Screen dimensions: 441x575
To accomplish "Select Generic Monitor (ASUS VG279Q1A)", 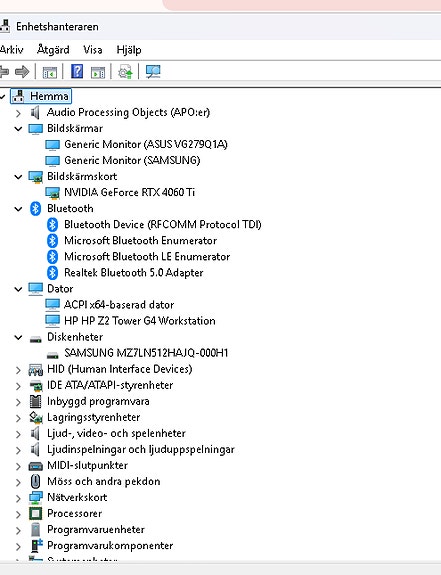I will click(x=146, y=144).
